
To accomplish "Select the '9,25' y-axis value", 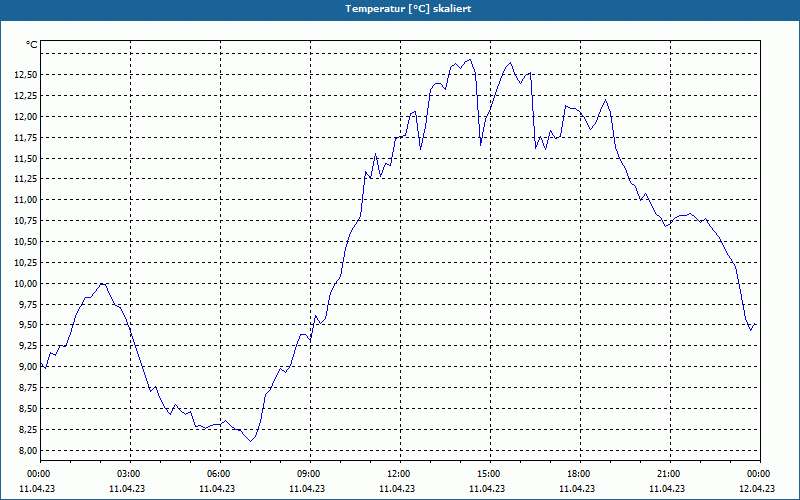I will [28, 346].
